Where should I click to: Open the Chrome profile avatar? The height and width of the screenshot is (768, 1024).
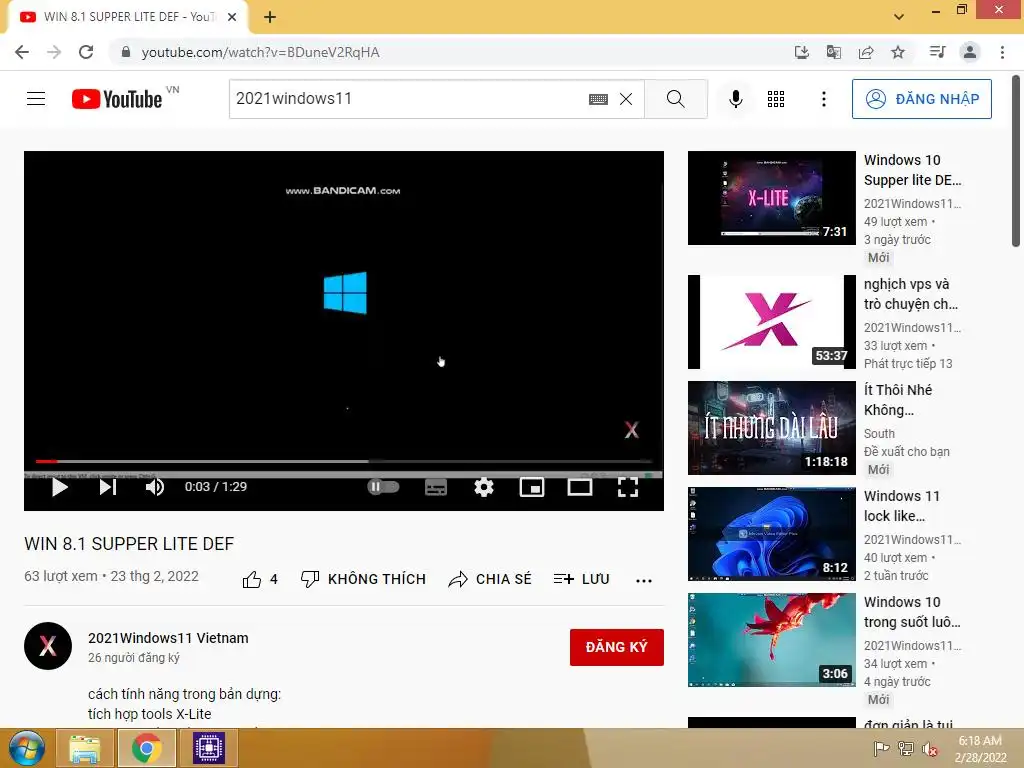coord(970,52)
